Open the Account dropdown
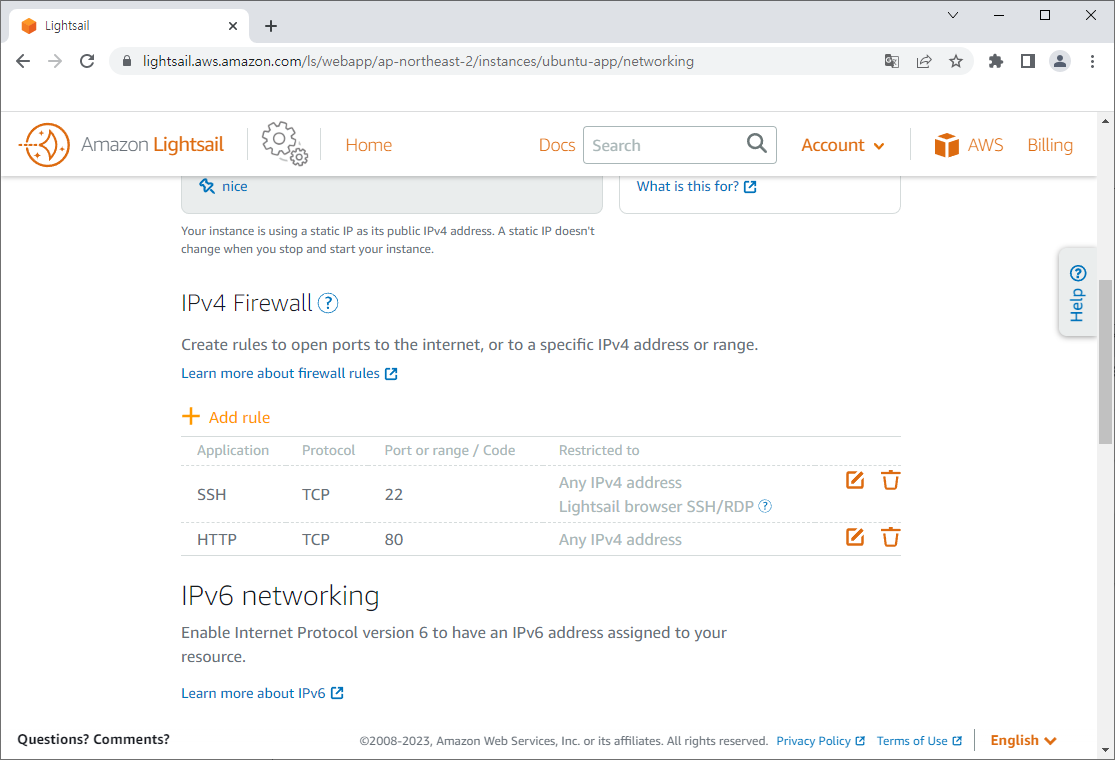This screenshot has height=760, width=1115. [x=843, y=144]
